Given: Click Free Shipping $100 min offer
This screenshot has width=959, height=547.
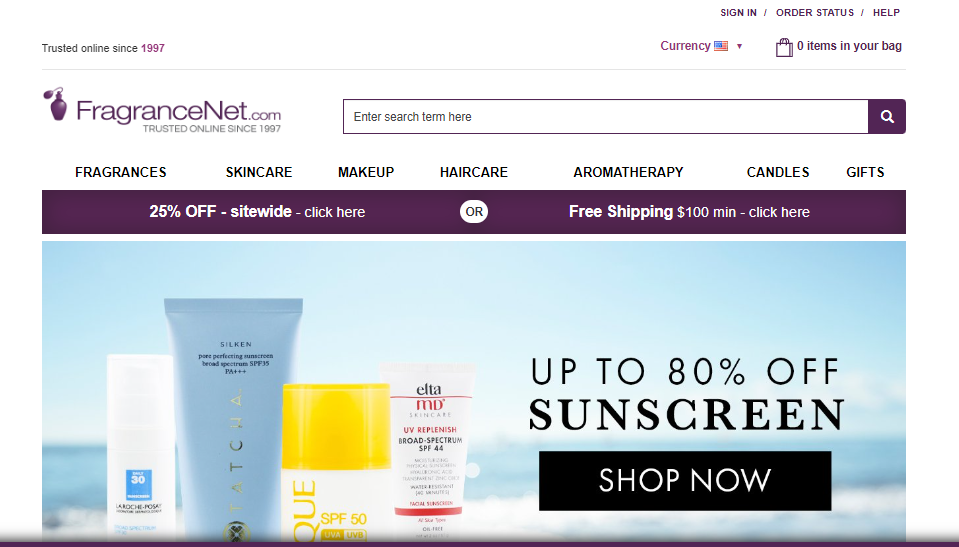Looking at the screenshot, I should tap(689, 212).
